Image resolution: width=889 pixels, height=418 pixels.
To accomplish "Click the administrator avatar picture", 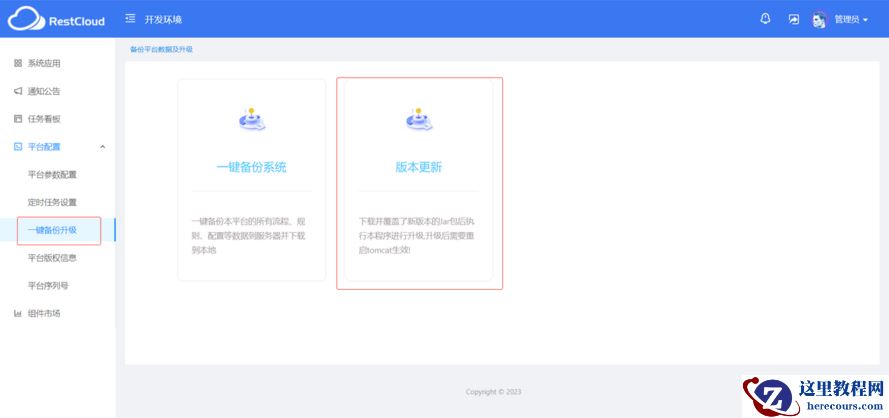I will (819, 19).
